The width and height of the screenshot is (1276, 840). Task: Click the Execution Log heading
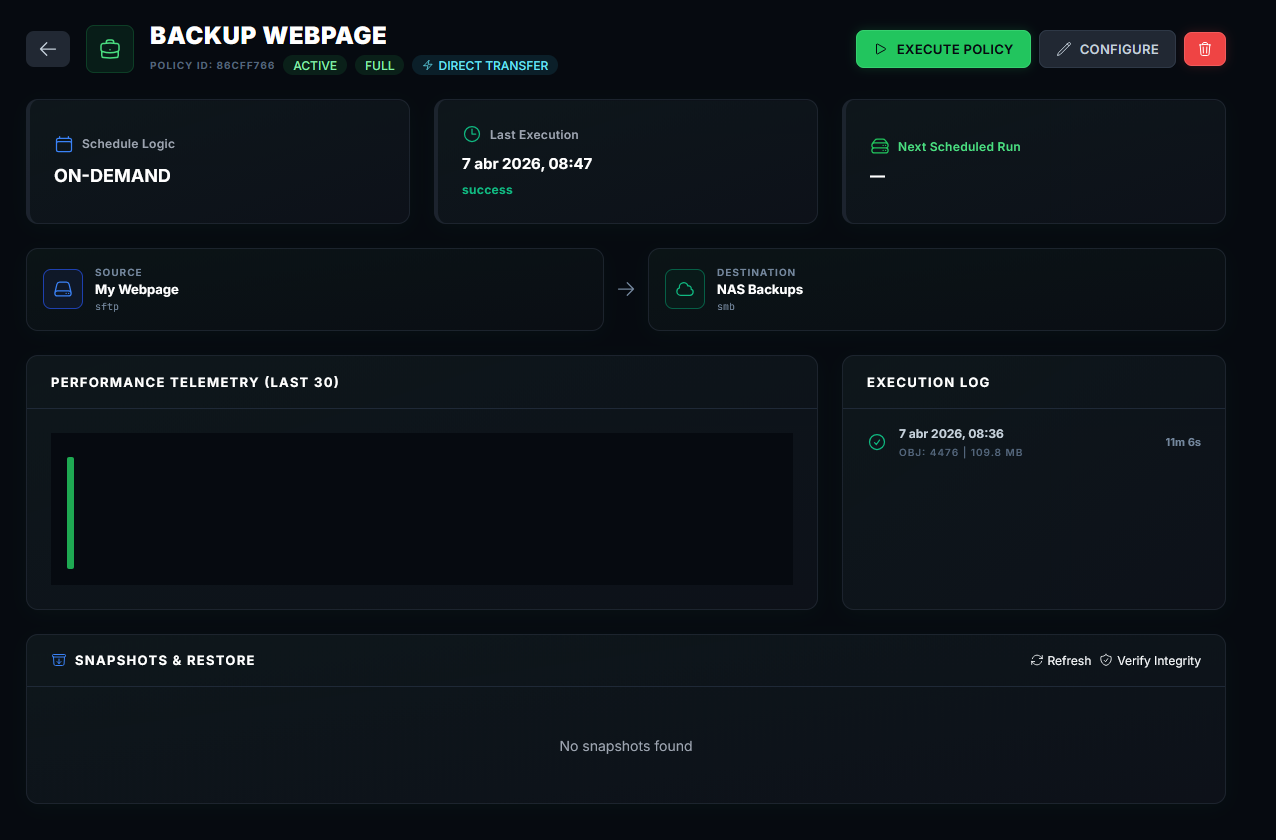(928, 382)
